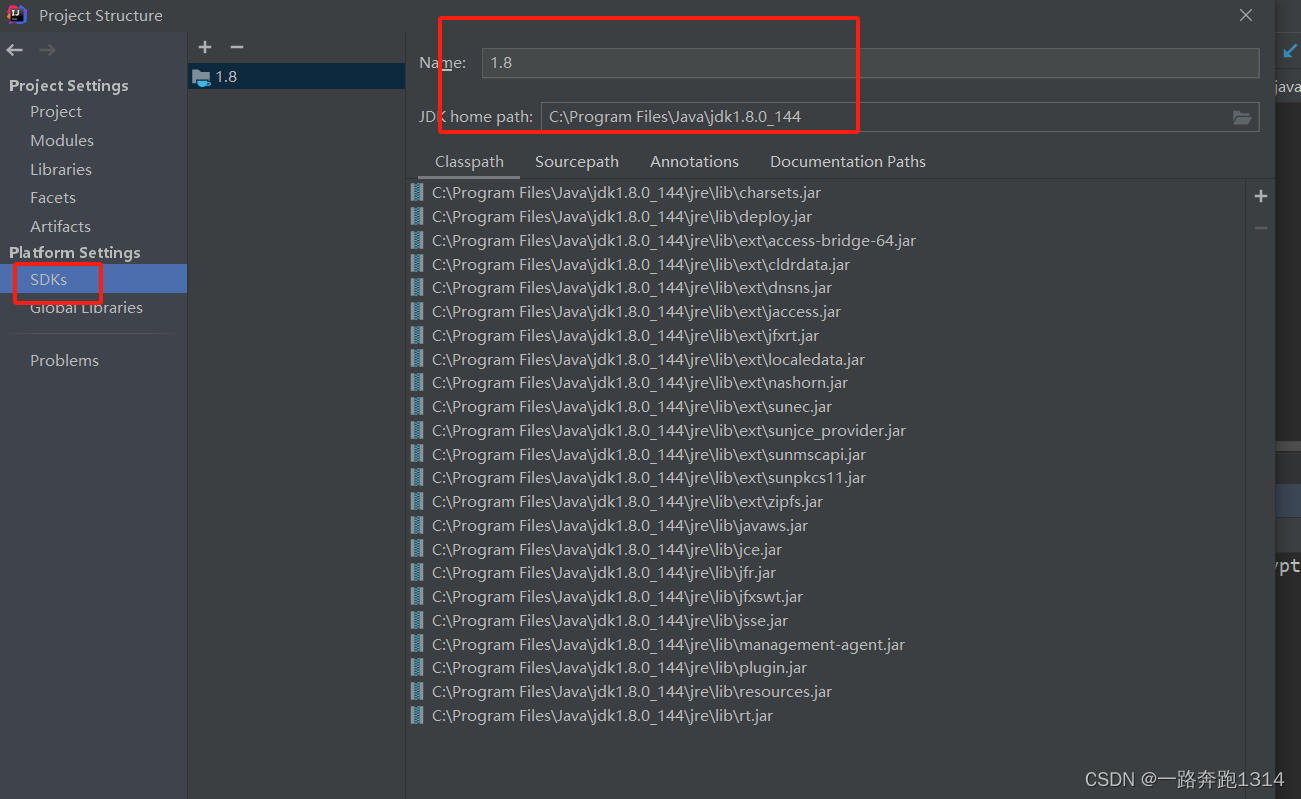Select the management-agent.jar row
Image resolution: width=1301 pixels, height=799 pixels.
[825, 644]
